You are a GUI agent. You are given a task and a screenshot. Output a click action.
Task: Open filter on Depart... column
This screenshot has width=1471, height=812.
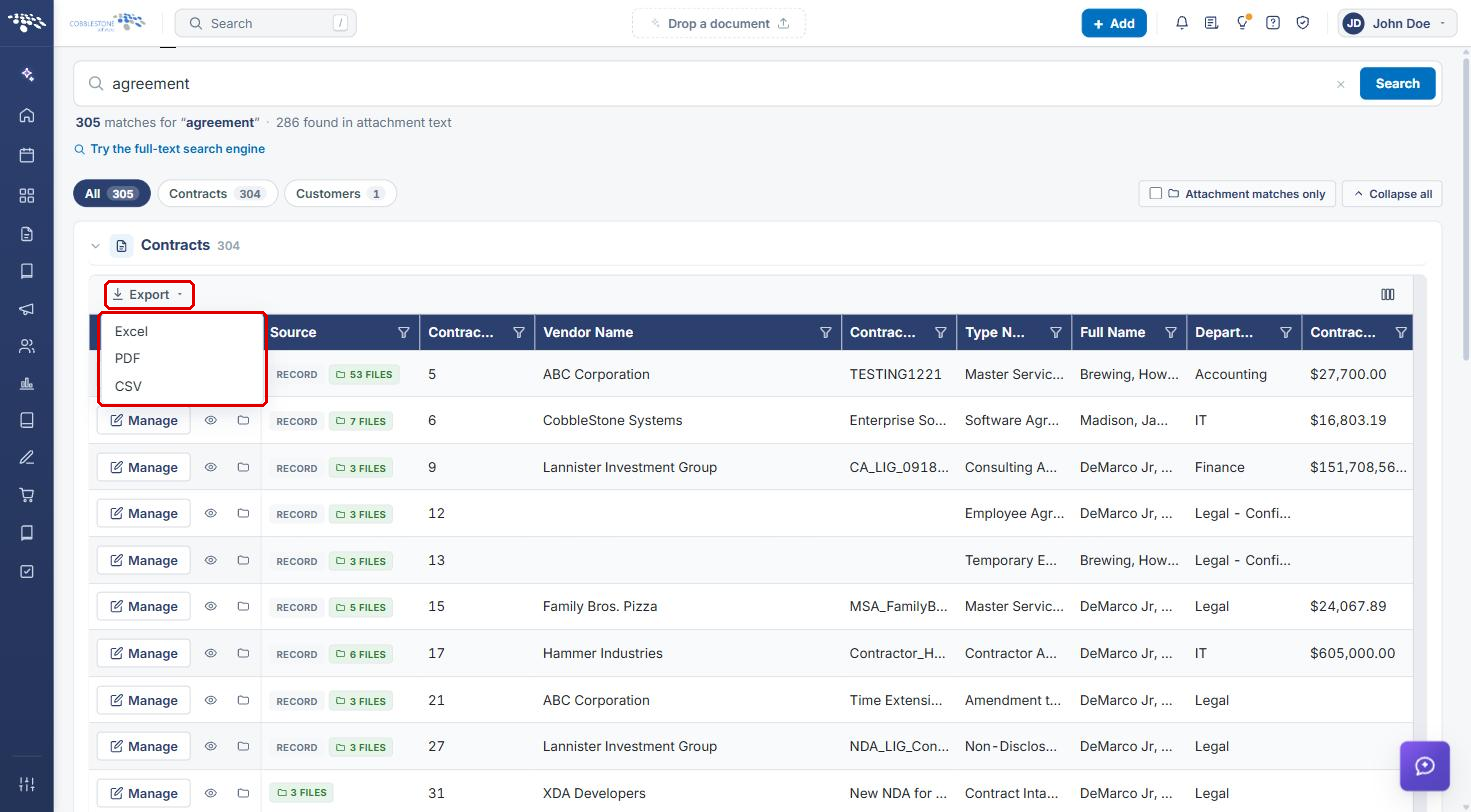(1286, 333)
